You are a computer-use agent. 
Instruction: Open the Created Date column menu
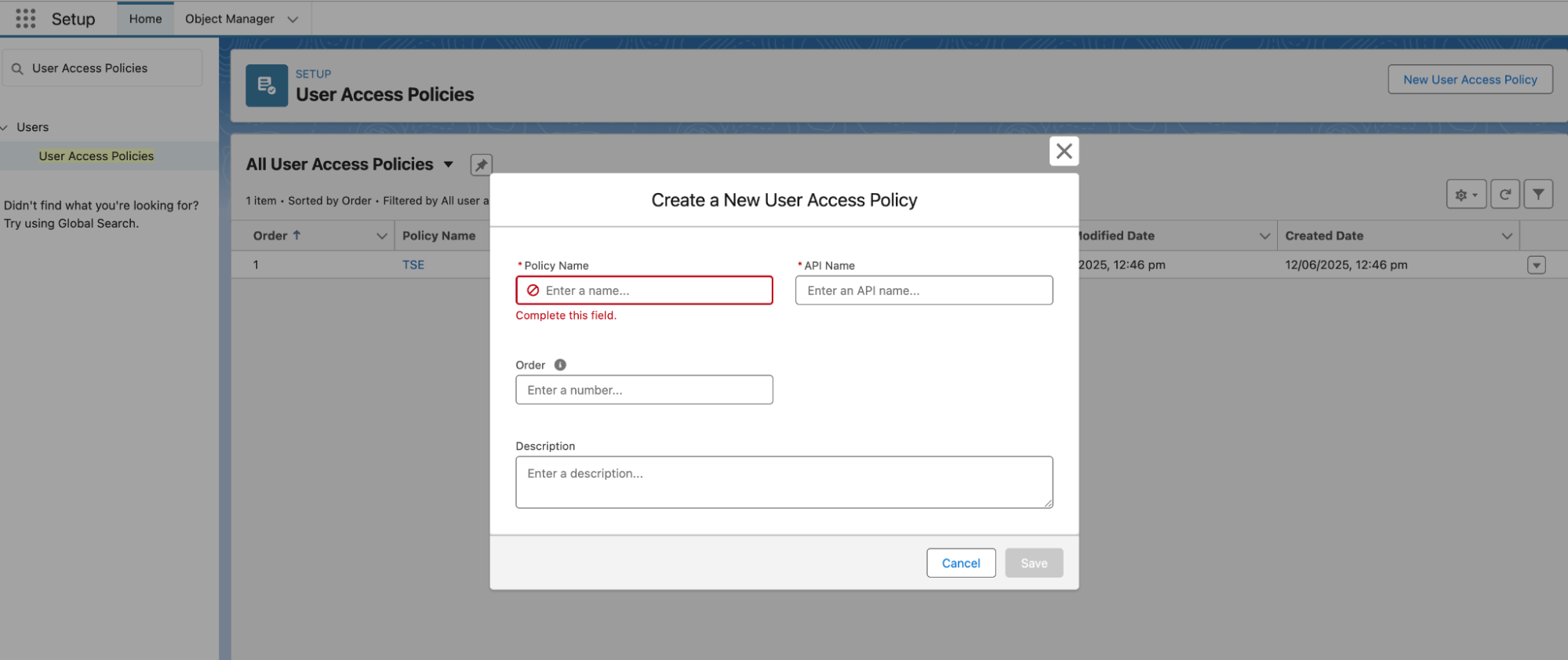pos(1506,236)
